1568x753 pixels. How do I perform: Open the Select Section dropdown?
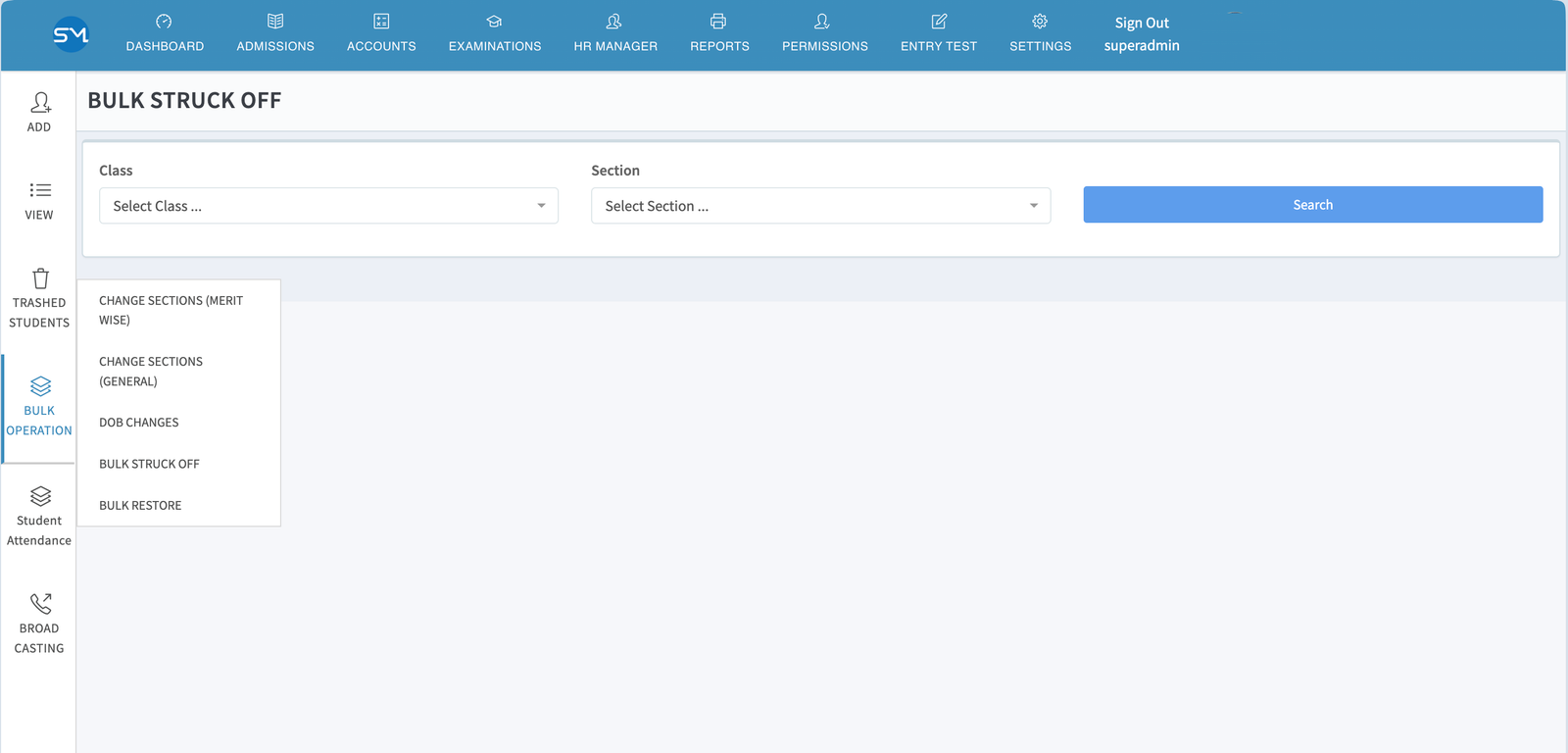(820, 206)
